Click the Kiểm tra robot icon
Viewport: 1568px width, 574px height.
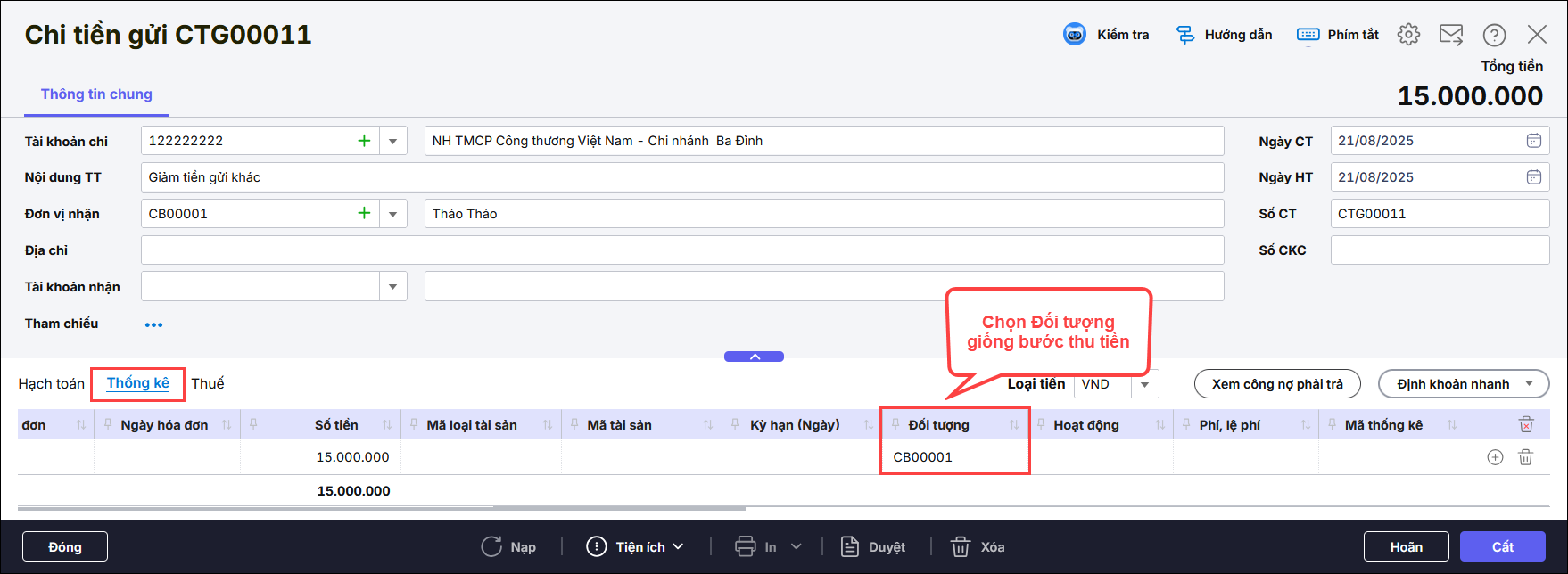click(x=1075, y=35)
